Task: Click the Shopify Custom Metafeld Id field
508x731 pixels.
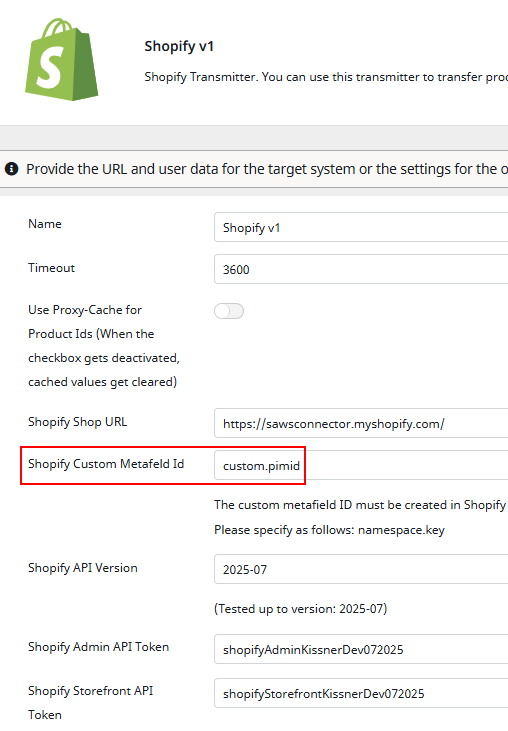Action: 361,465
